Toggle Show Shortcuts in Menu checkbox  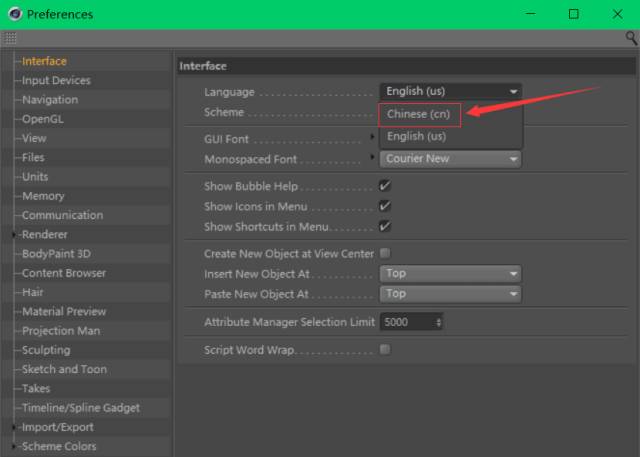[385, 226]
